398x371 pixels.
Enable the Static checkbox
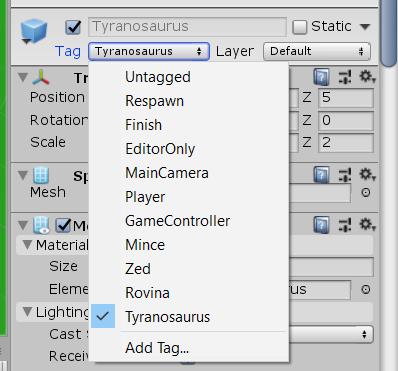(299, 27)
